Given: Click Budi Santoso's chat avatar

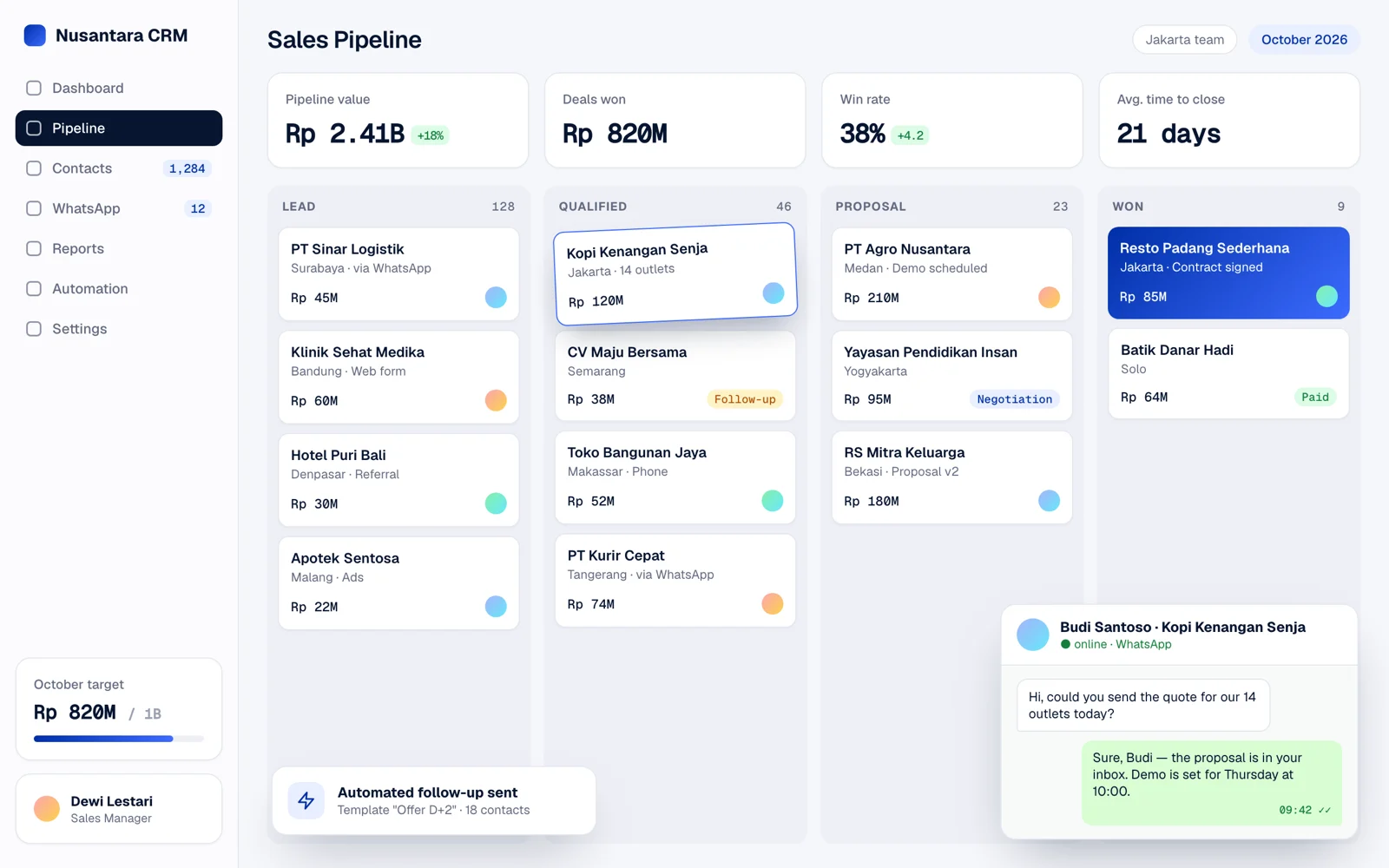Looking at the screenshot, I should pos(1033,635).
